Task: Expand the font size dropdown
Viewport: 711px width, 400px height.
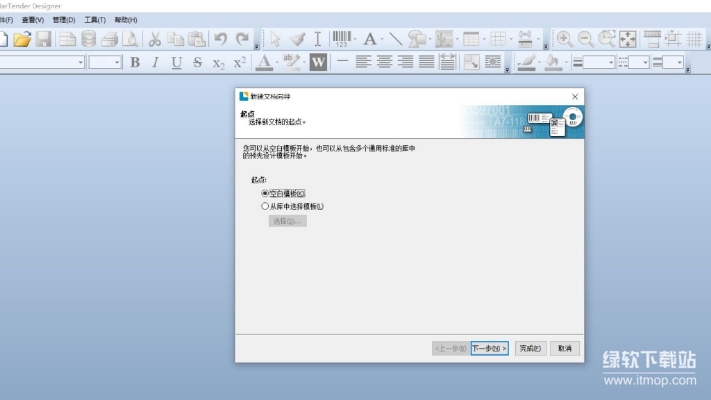Action: click(117, 62)
